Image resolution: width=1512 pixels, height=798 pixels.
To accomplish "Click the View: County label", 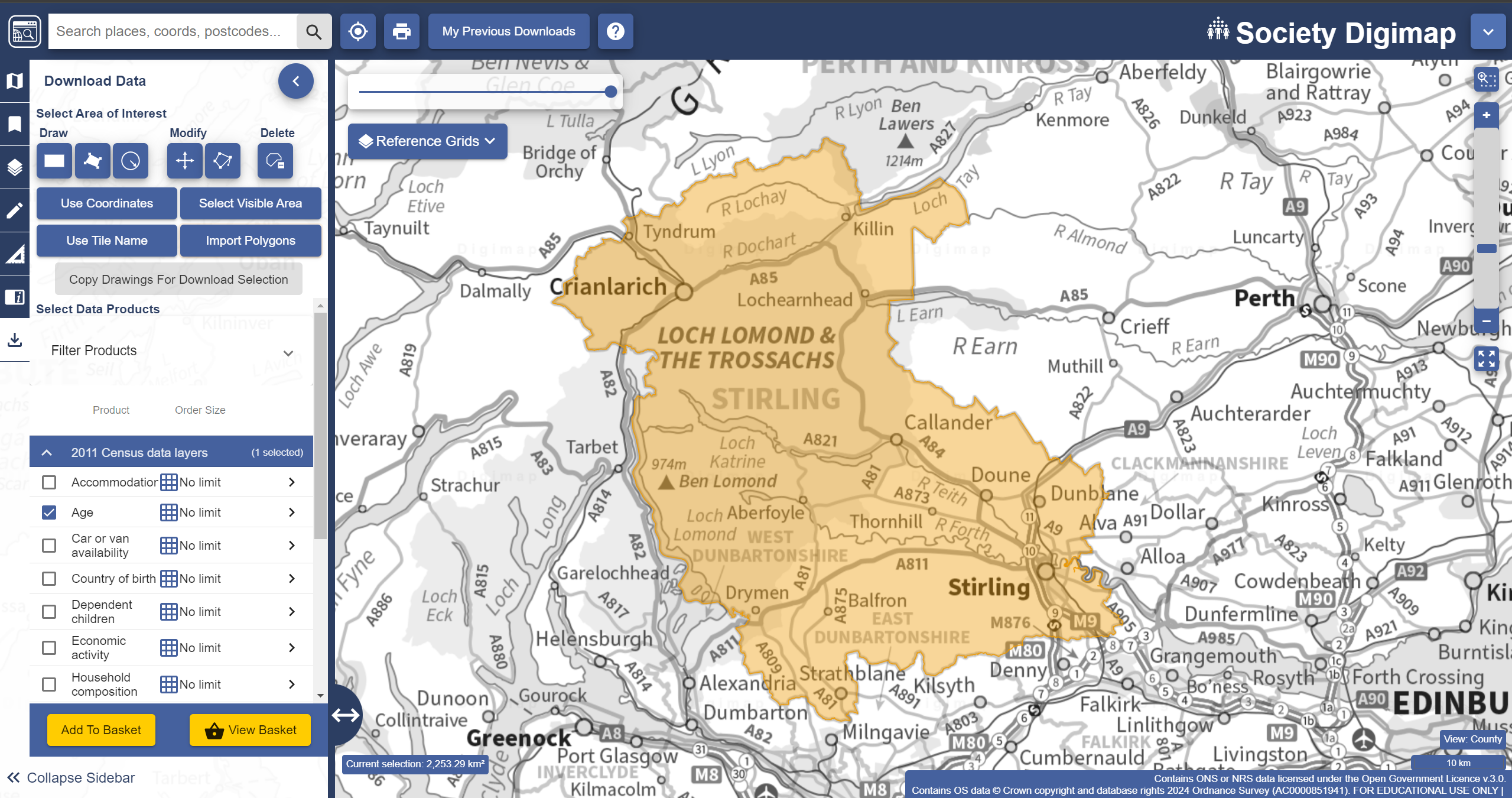I will coord(1472,739).
